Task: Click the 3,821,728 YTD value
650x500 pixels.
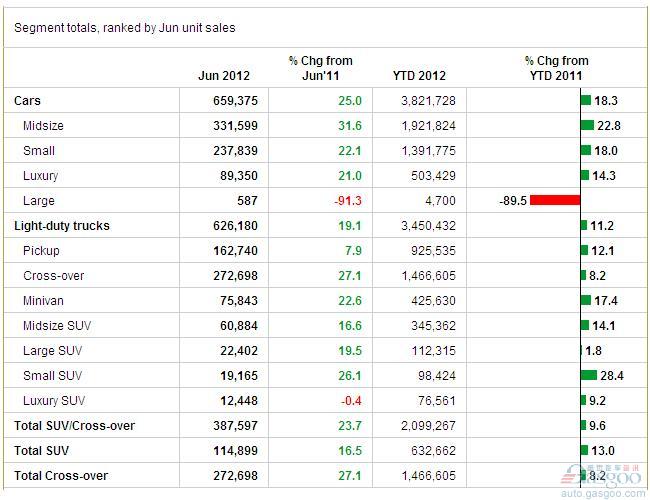Action: tap(428, 101)
